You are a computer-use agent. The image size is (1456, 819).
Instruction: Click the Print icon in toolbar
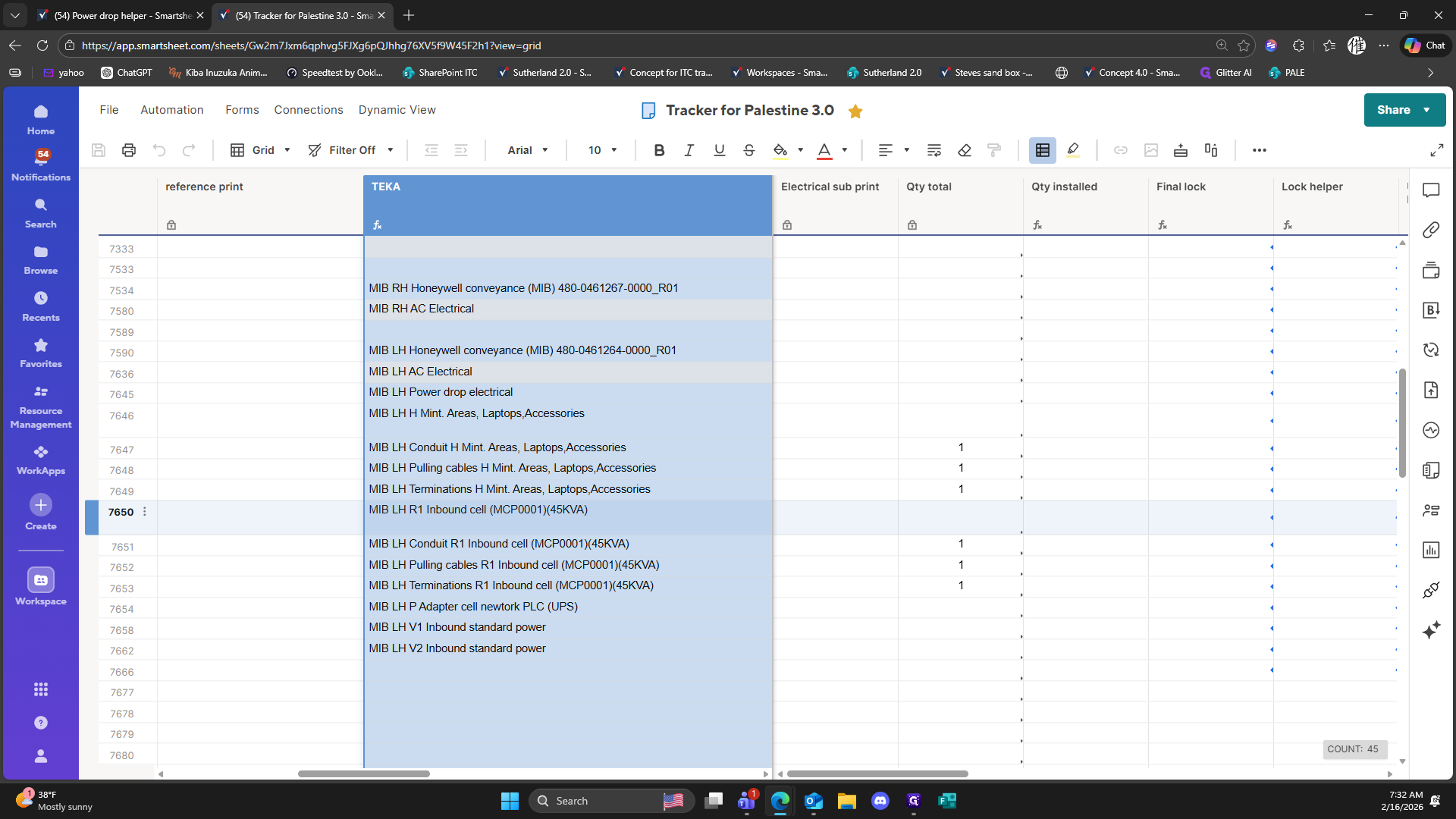[129, 150]
